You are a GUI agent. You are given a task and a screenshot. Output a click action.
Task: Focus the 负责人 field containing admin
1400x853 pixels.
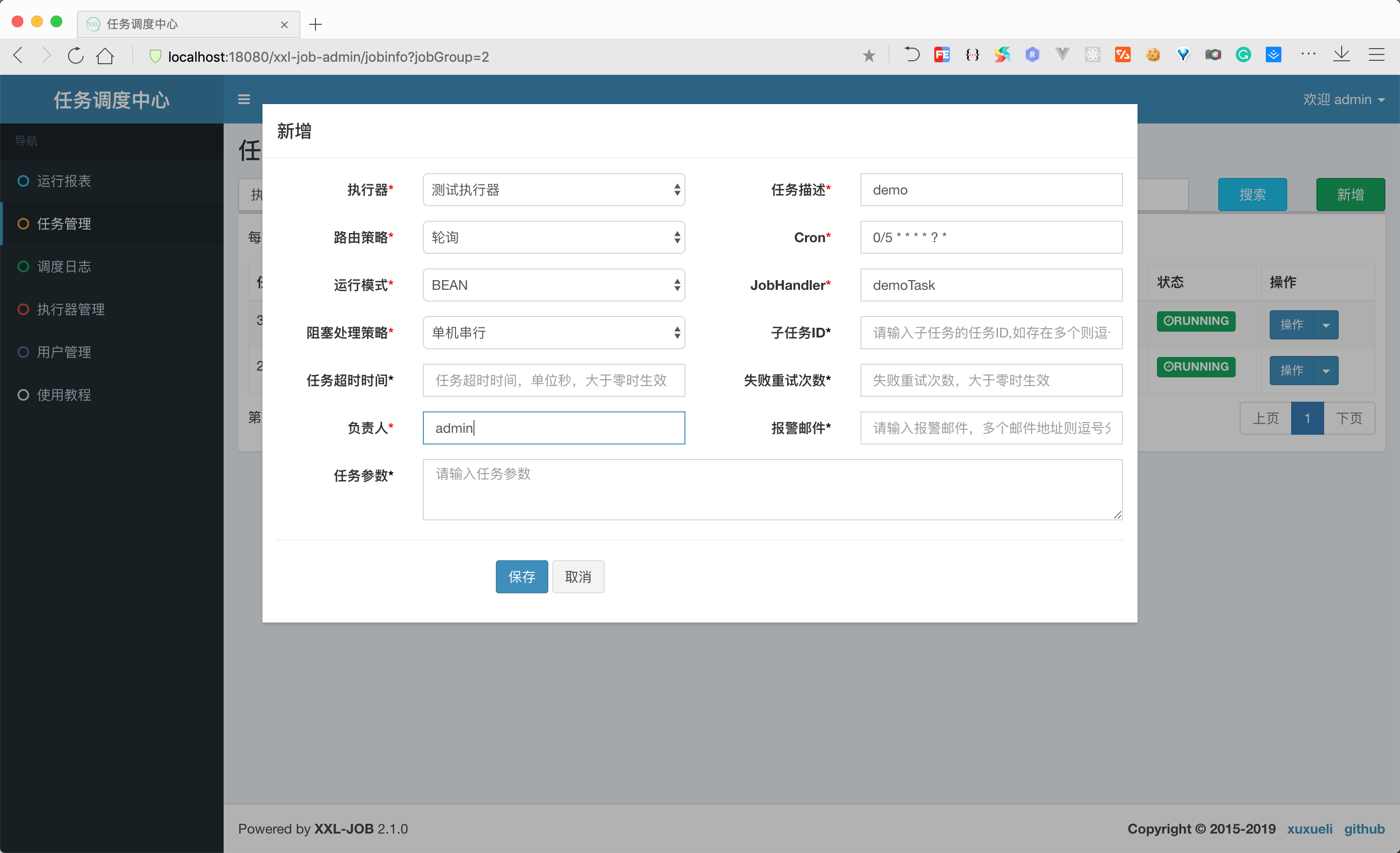click(x=553, y=428)
